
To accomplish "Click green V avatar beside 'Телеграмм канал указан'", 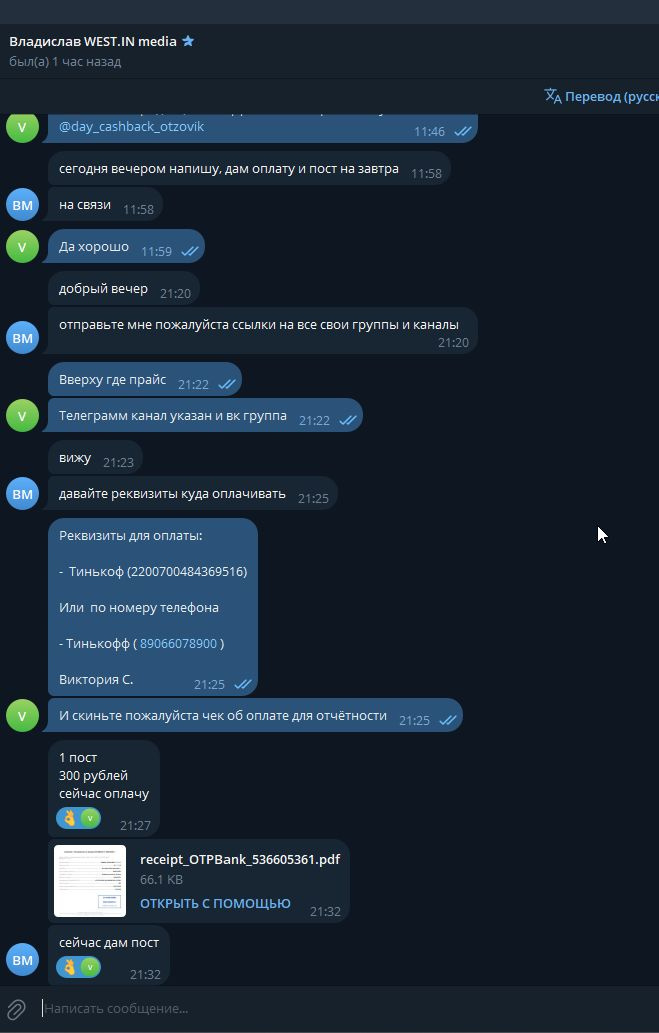I will [x=22, y=416].
